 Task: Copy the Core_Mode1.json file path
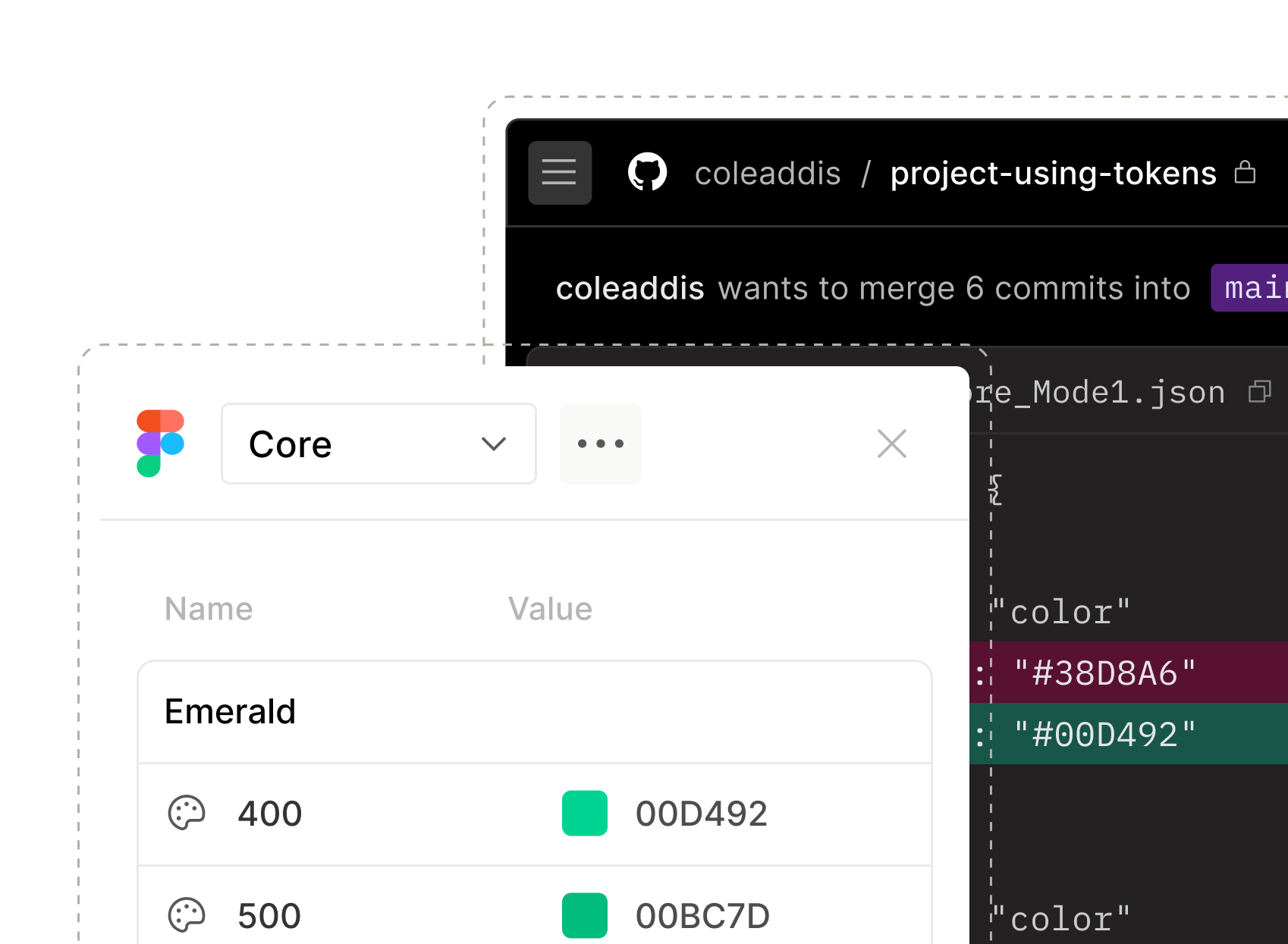click(x=1259, y=391)
